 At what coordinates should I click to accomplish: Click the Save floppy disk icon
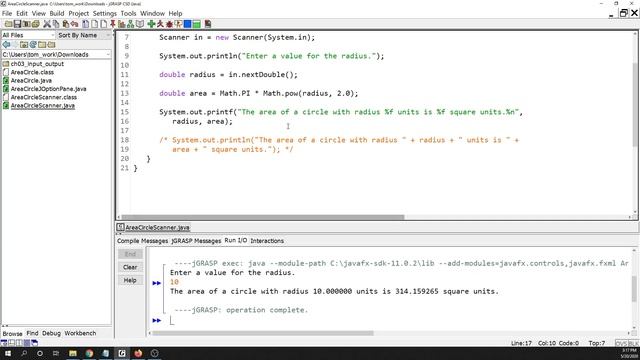pos(17,24)
